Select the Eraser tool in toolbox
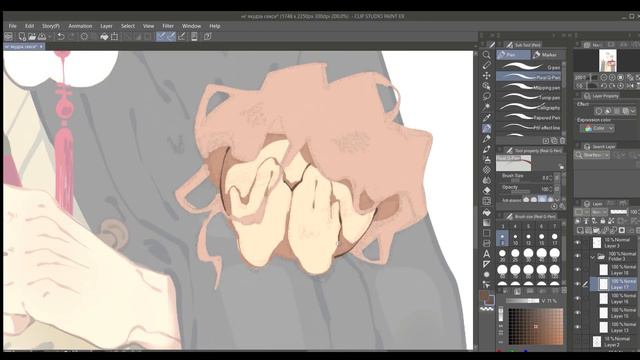 (x=487, y=191)
